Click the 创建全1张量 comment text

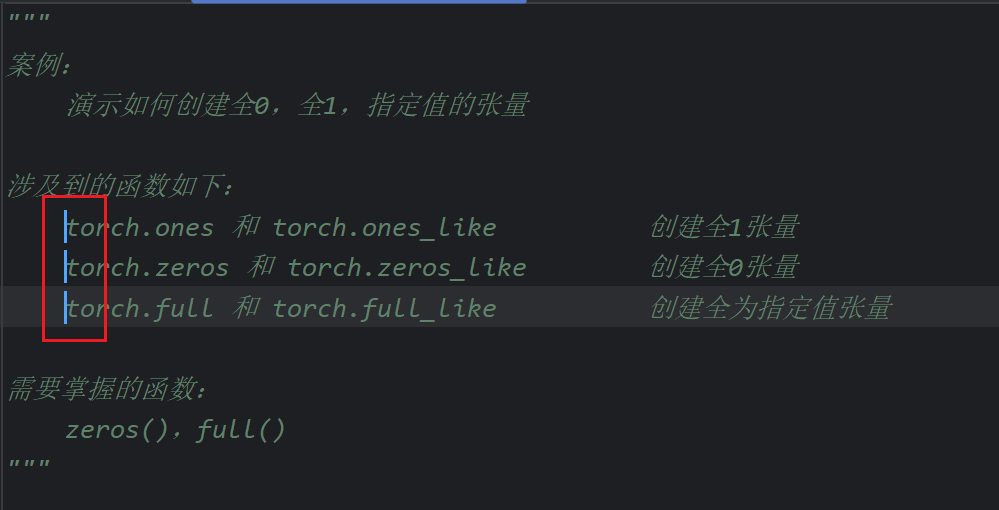pos(724,227)
